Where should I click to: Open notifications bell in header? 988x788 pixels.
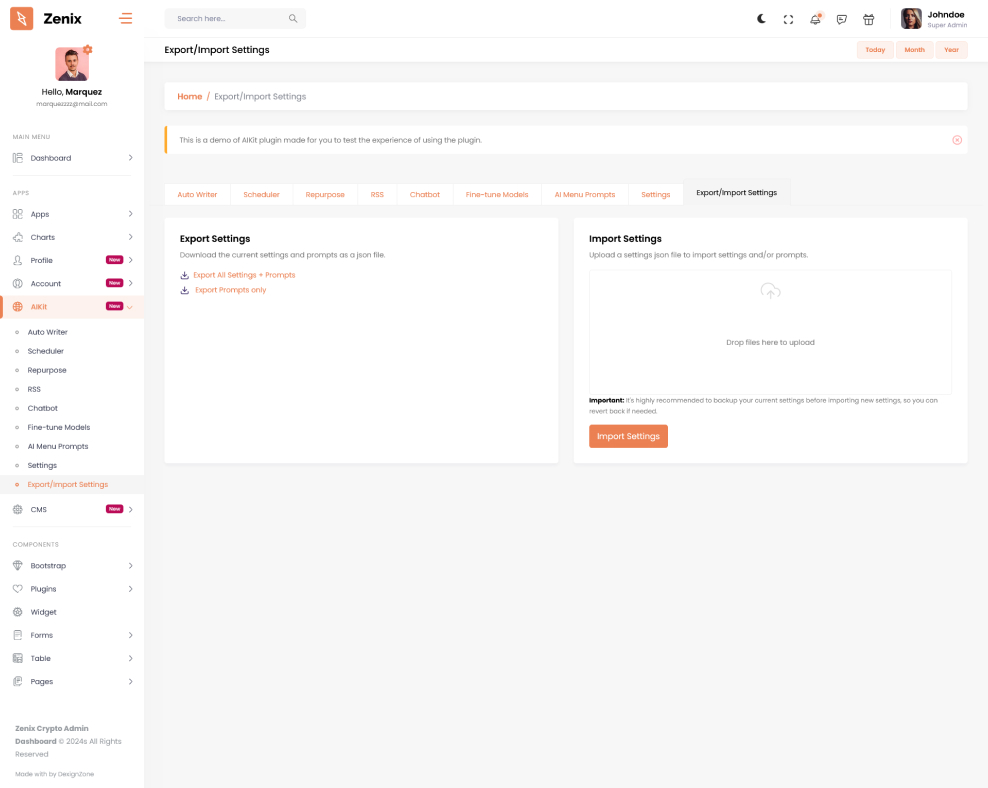click(815, 19)
